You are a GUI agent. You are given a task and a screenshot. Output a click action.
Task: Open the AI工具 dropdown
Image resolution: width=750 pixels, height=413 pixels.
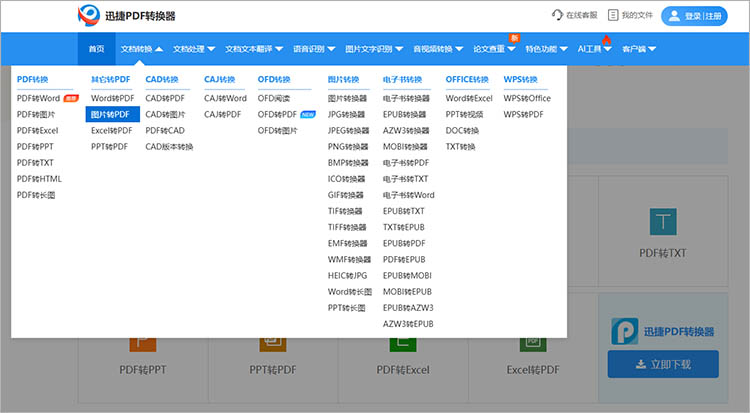(x=594, y=48)
